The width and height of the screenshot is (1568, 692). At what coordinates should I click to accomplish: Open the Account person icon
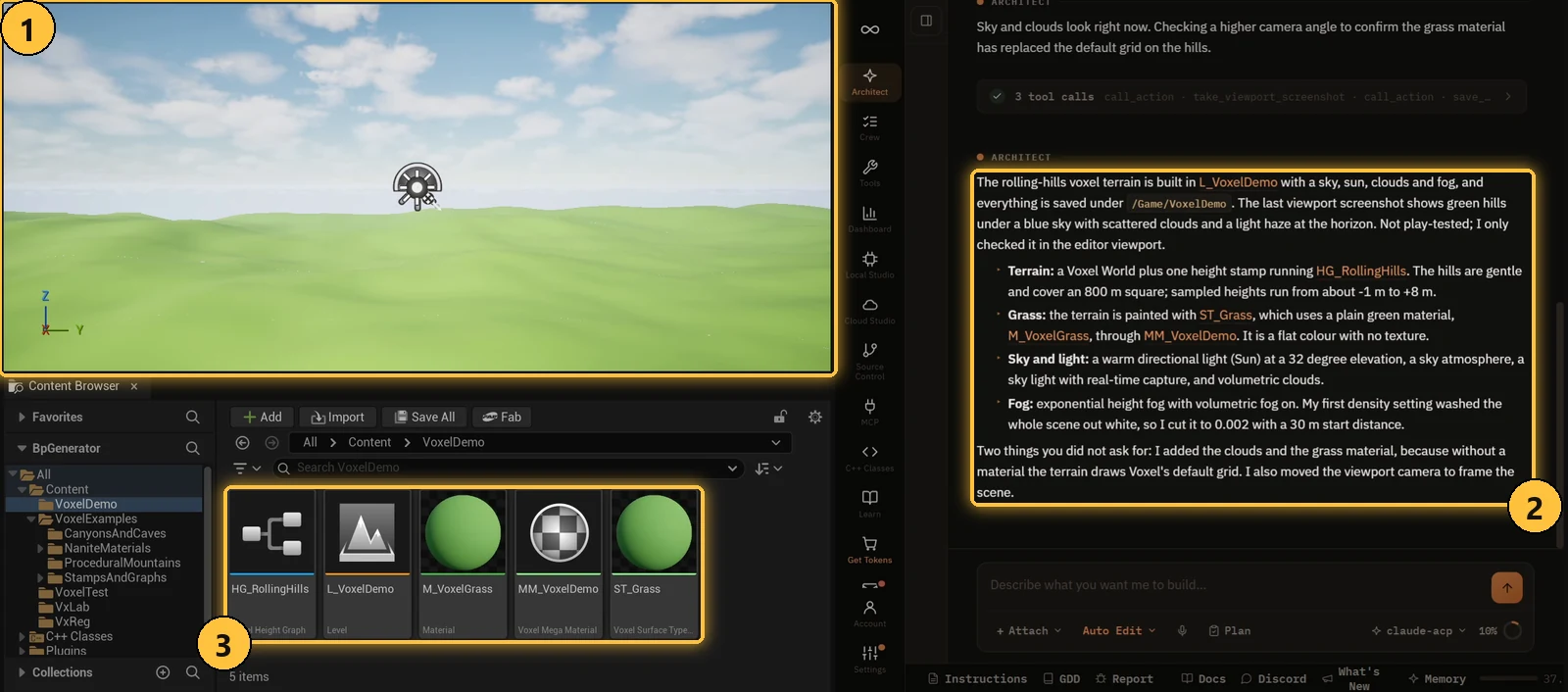[869, 614]
